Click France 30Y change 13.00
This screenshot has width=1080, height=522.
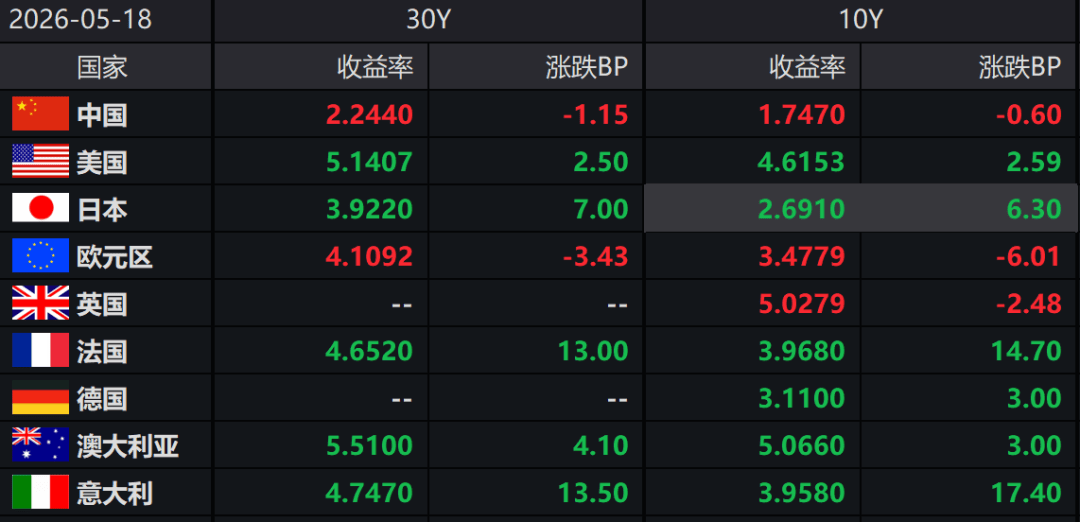(x=594, y=351)
